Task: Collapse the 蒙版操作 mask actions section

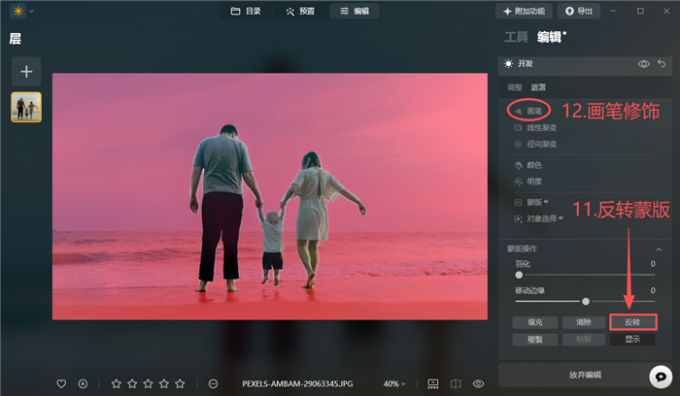Action: (x=659, y=249)
